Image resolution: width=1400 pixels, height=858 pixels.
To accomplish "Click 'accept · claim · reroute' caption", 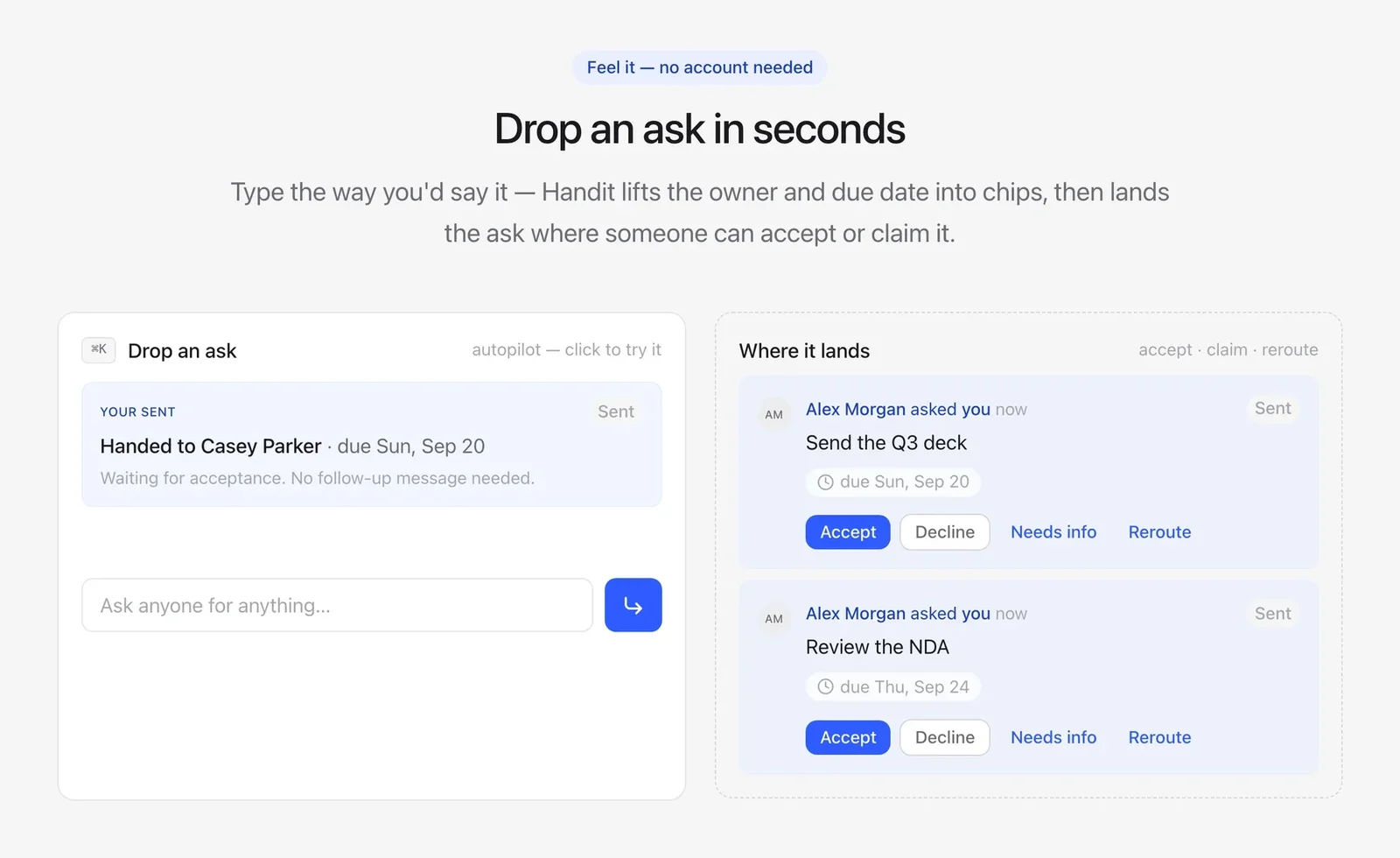I will pos(1228,349).
